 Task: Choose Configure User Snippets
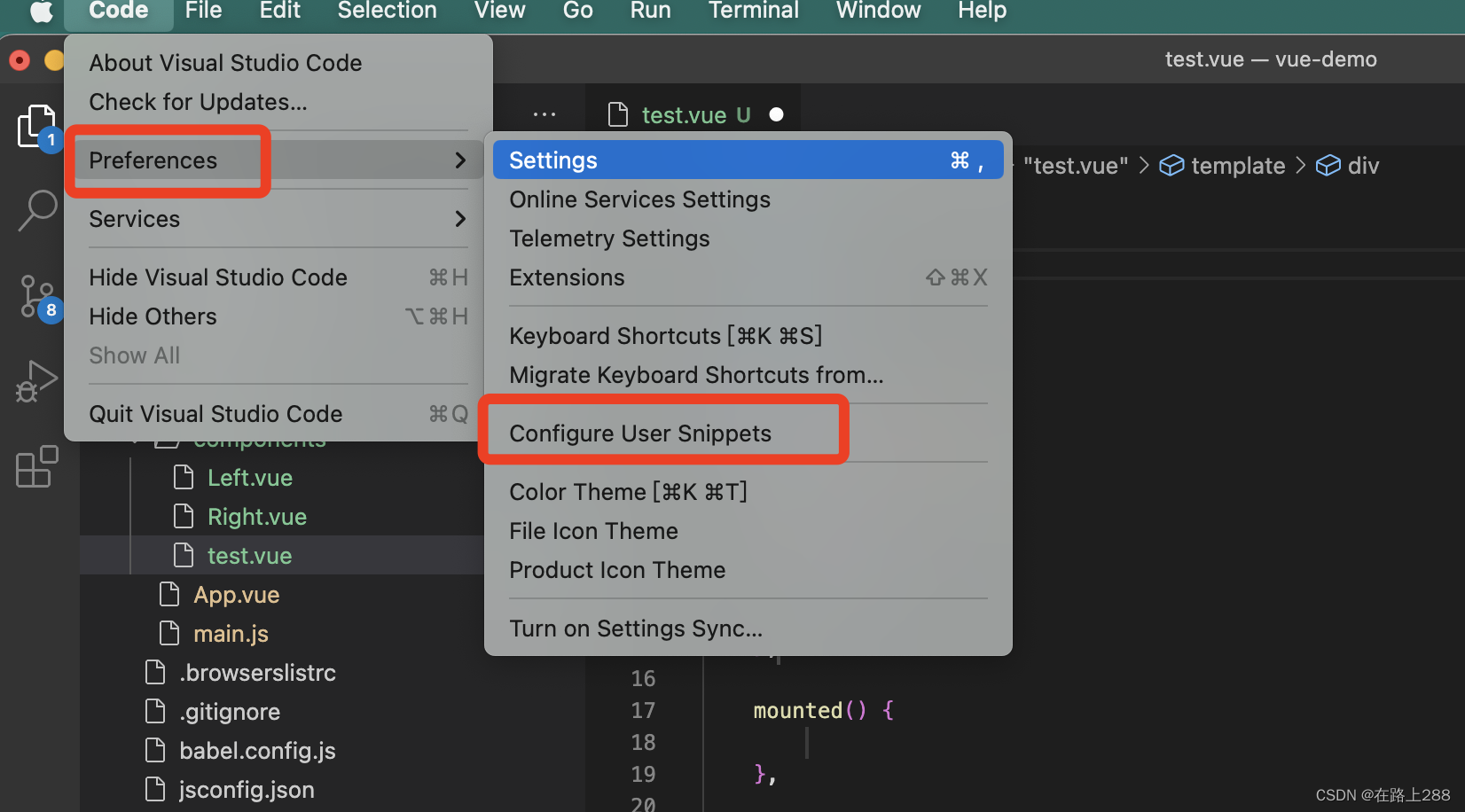(748, 433)
